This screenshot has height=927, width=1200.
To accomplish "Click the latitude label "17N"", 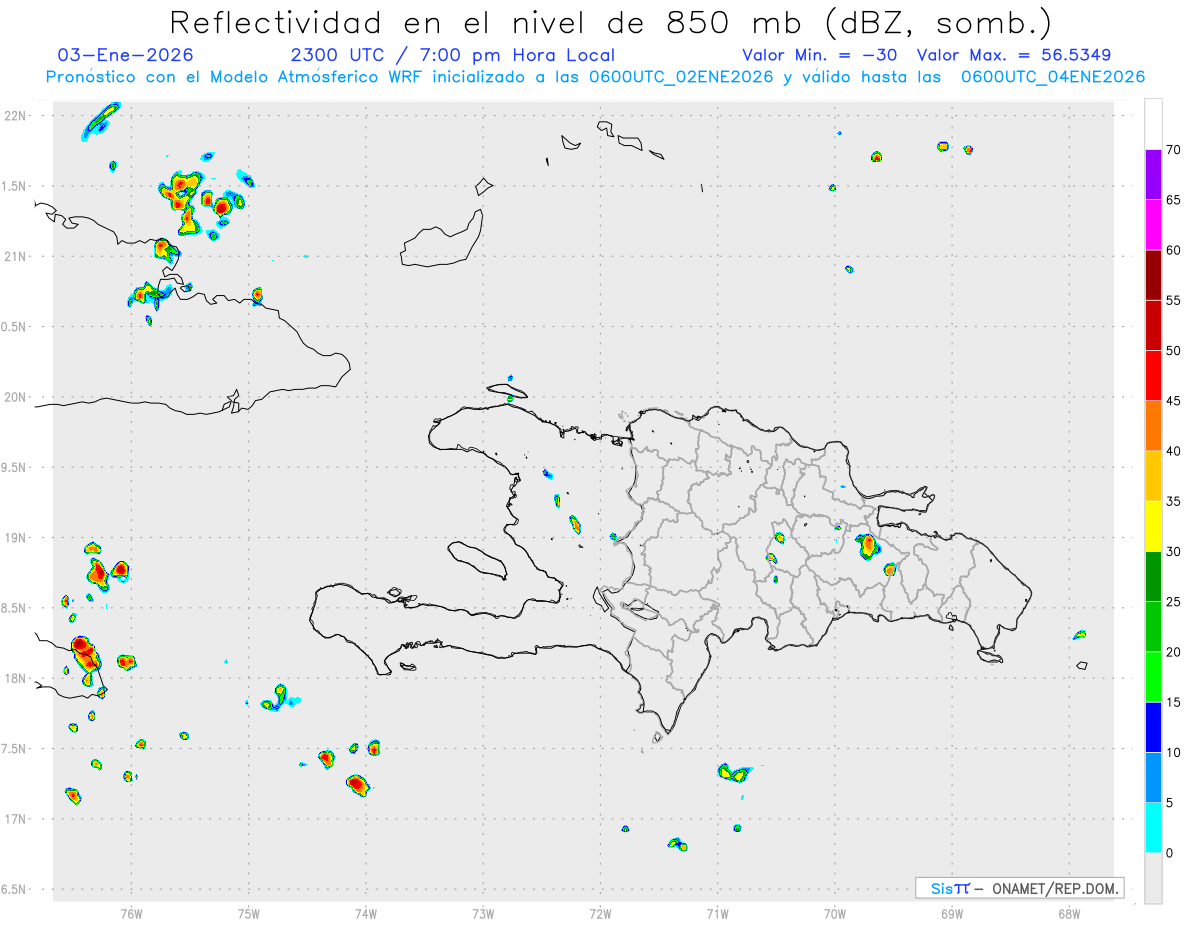I will pos(16,819).
